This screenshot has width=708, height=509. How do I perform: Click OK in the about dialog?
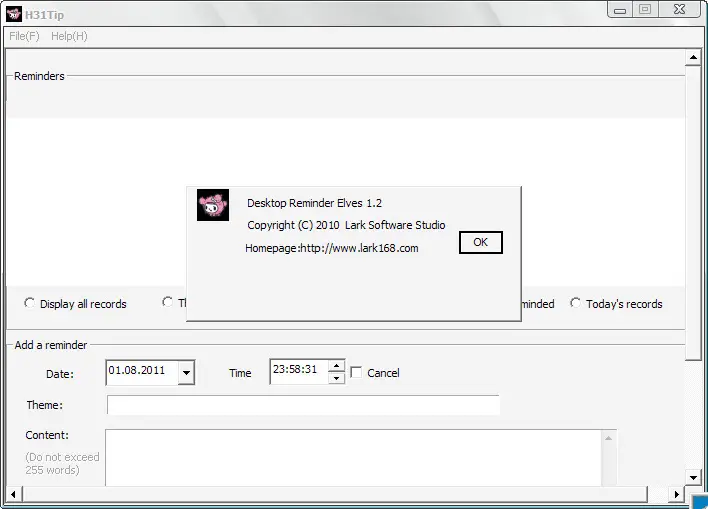(480, 243)
